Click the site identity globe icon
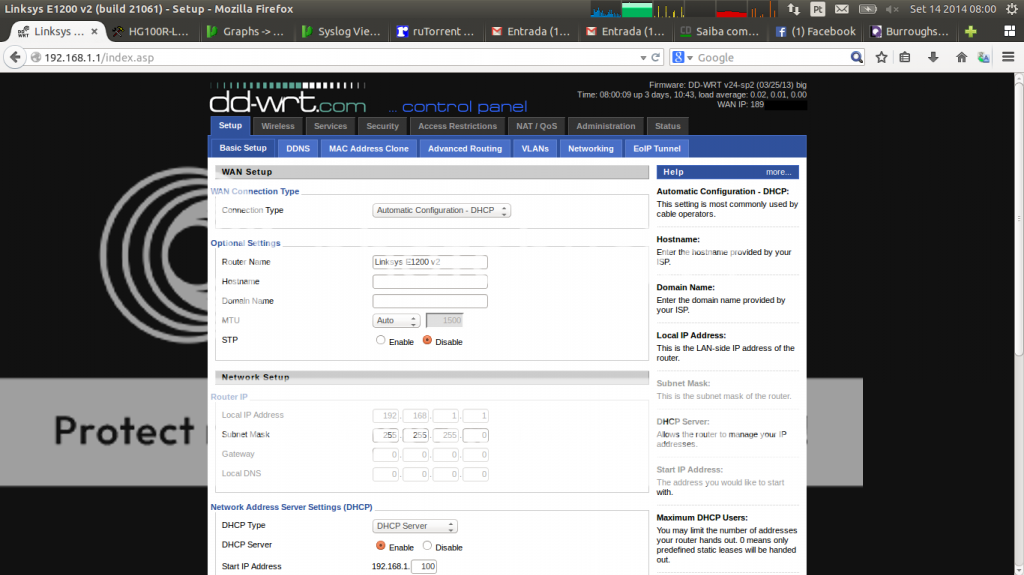The height and width of the screenshot is (575, 1024). 36,58
